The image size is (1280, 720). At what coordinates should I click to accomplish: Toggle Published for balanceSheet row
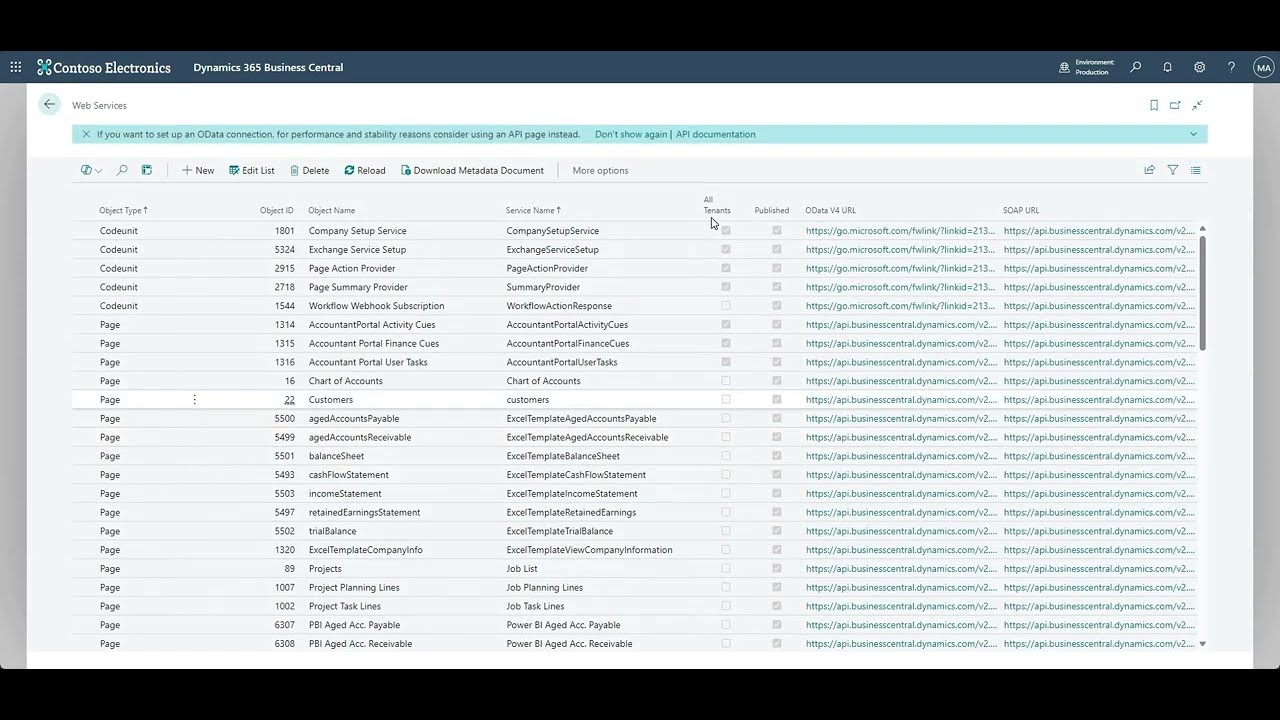(777, 456)
